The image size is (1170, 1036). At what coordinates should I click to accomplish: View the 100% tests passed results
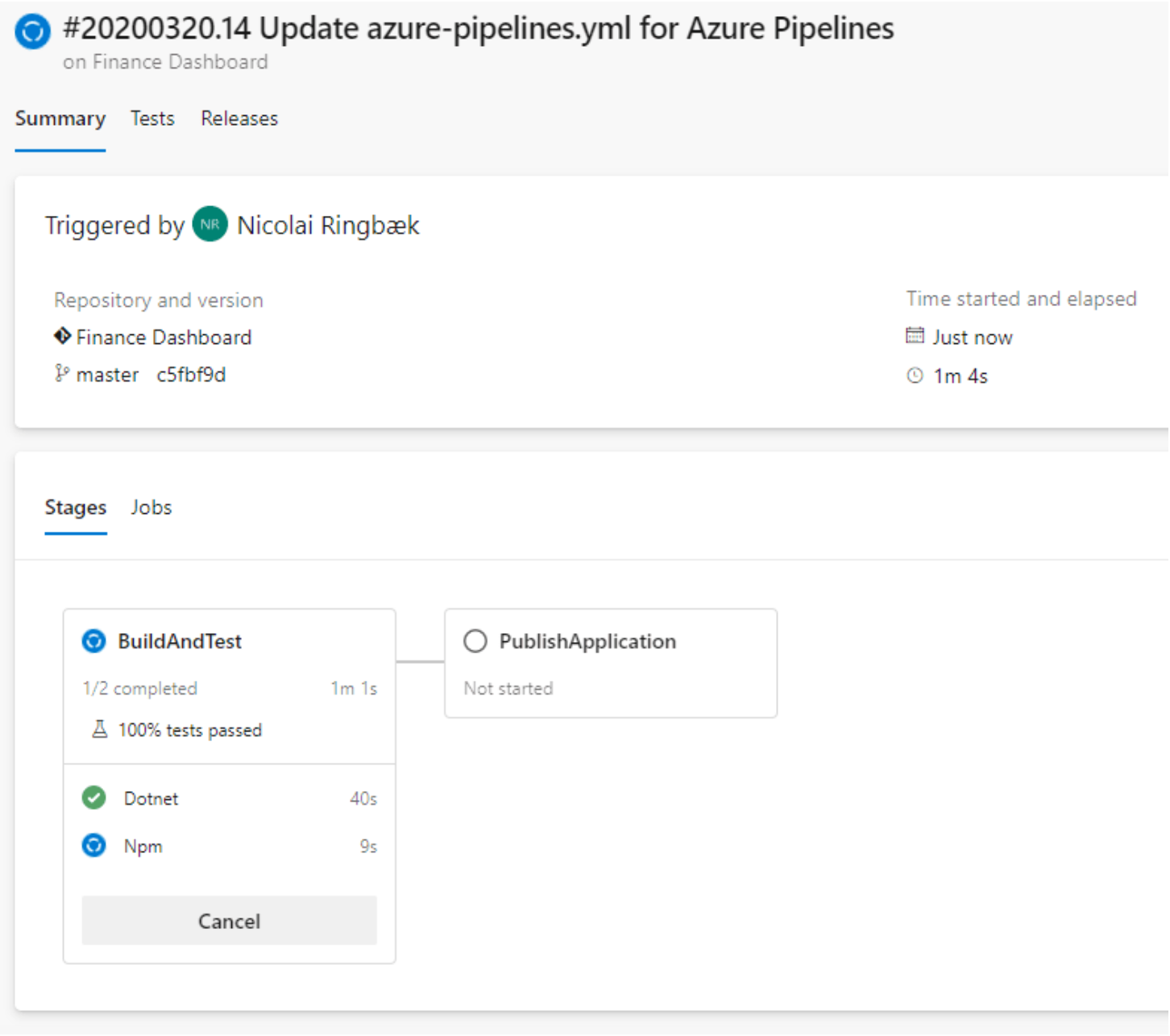click(x=190, y=730)
